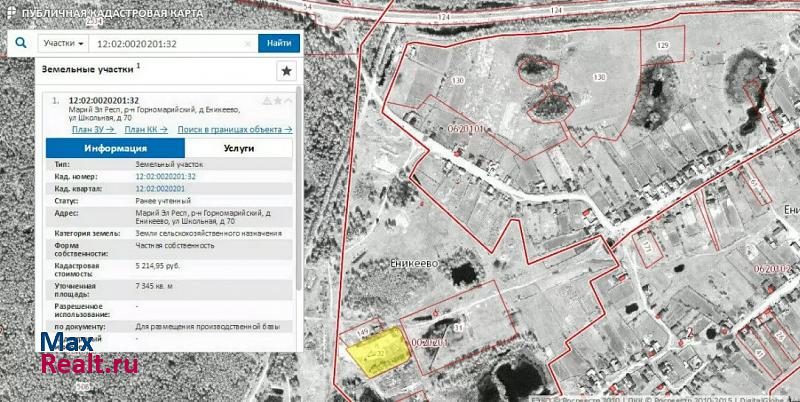Viewport: 800px width, 402px height.
Task: Collapse the result entry using its arrow
Action: [288, 101]
